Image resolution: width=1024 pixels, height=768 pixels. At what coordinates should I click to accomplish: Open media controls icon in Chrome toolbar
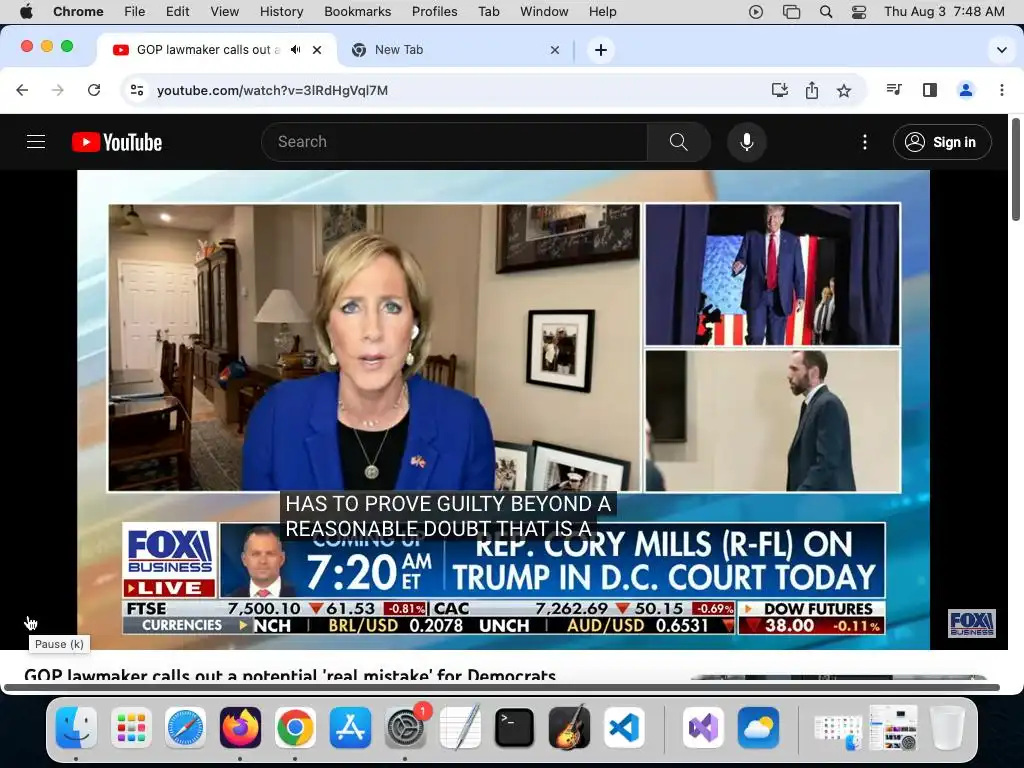pos(894,90)
